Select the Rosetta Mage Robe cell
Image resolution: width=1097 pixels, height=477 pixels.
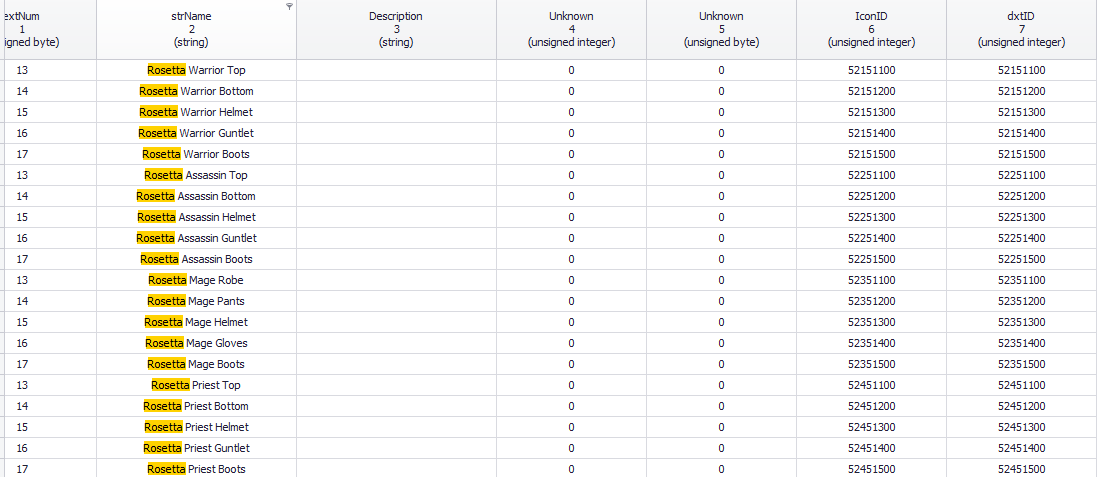point(196,280)
